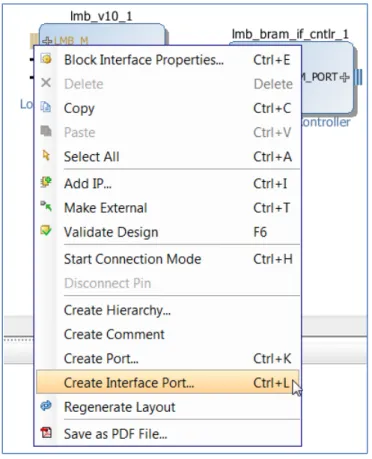Viewport: 372px width, 459px height.
Task: Click the Copy pages icon
Action: pyautogui.click(x=46, y=107)
